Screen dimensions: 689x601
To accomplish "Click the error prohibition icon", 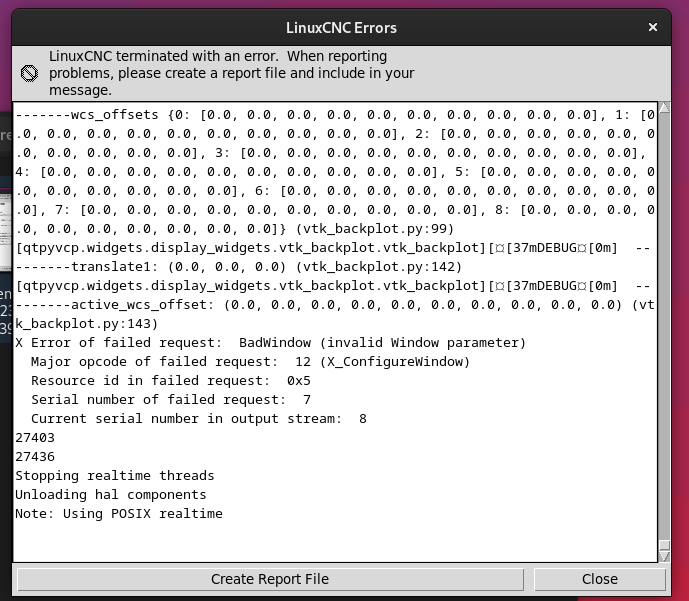I will coord(29,73).
